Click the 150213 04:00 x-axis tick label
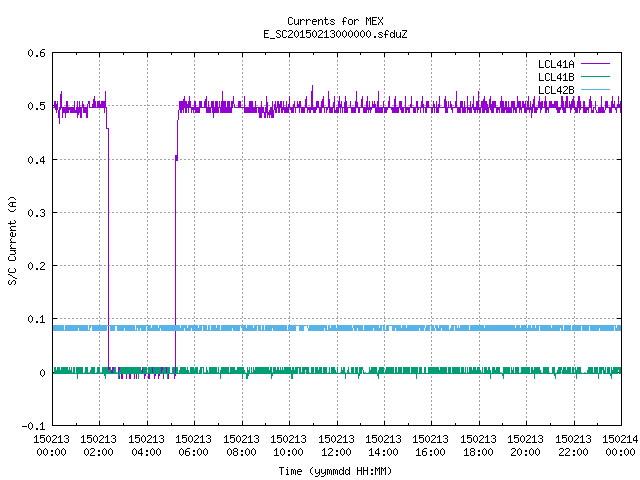This screenshot has width=640, height=480. click(146, 445)
